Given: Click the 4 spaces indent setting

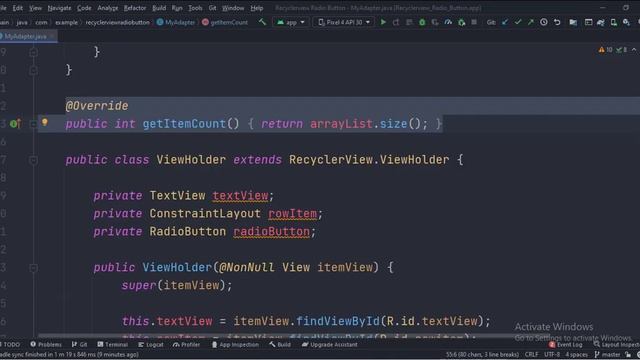Looking at the screenshot, I should pos(576,354).
